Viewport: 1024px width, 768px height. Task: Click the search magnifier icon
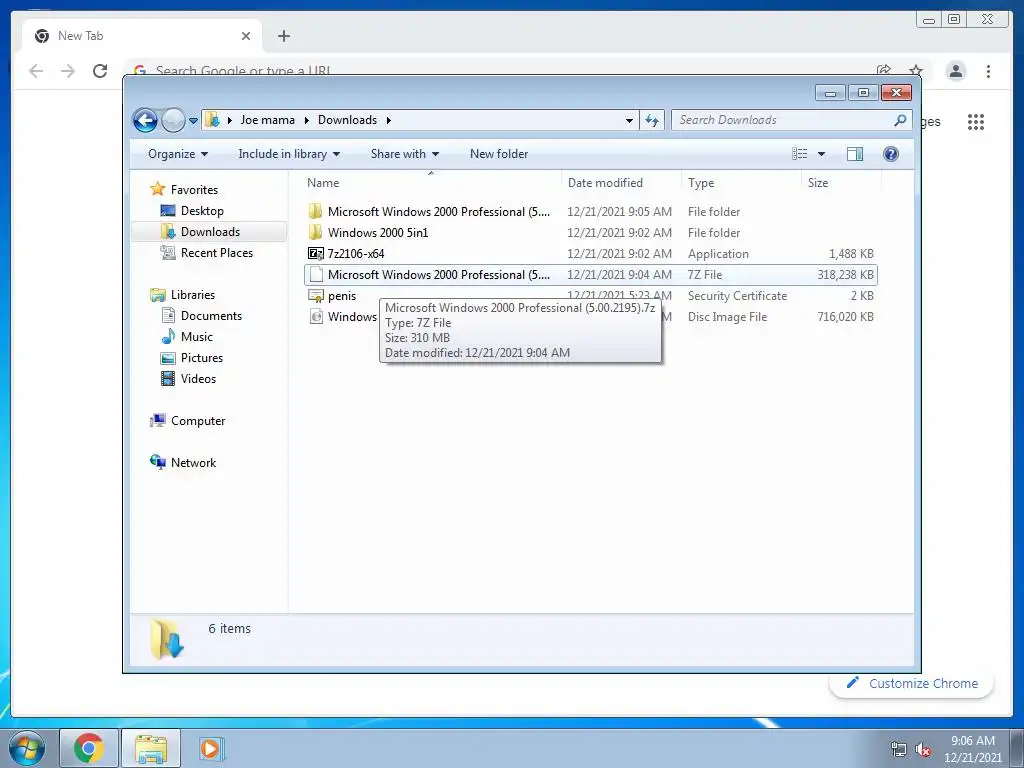point(900,120)
